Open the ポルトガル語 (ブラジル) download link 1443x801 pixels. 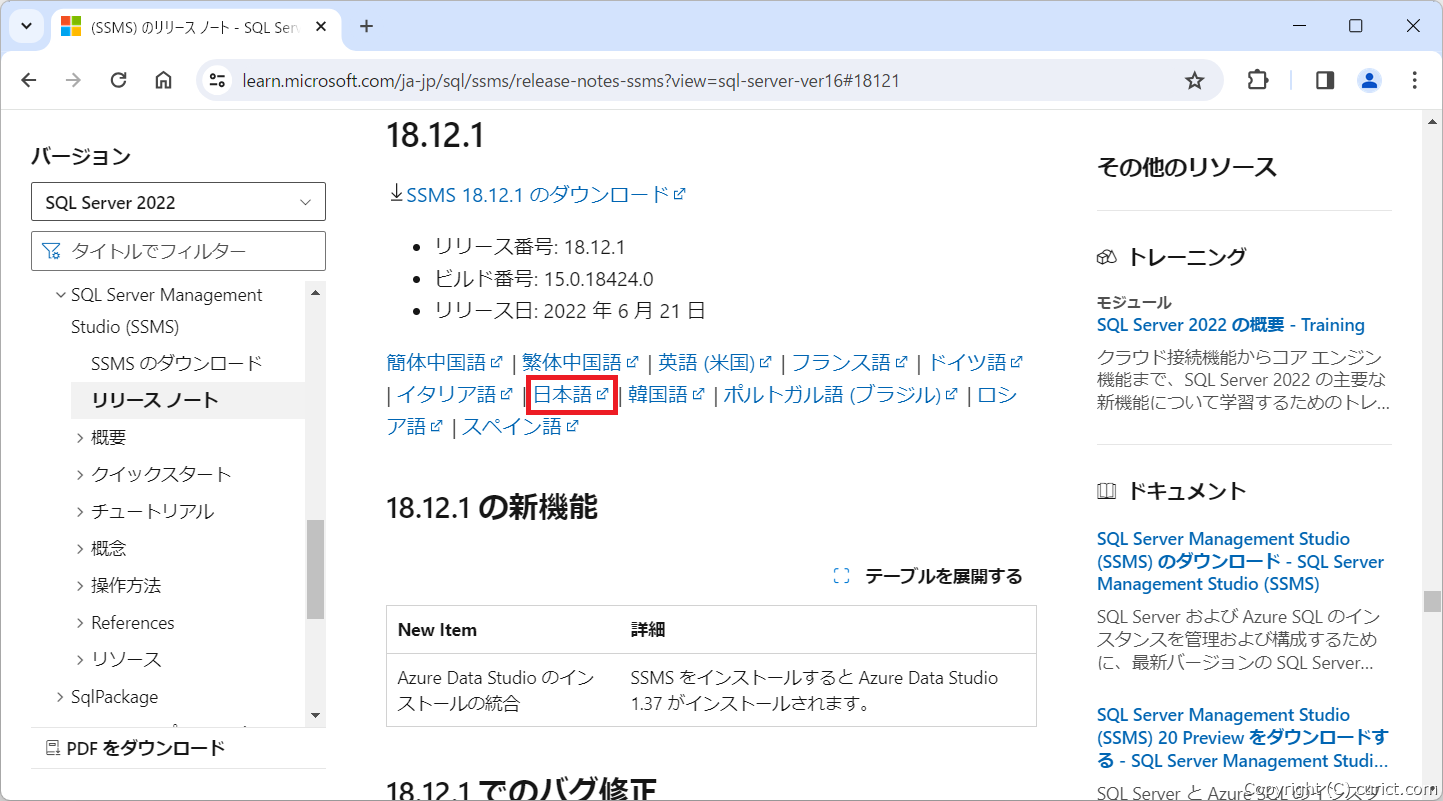click(x=841, y=394)
